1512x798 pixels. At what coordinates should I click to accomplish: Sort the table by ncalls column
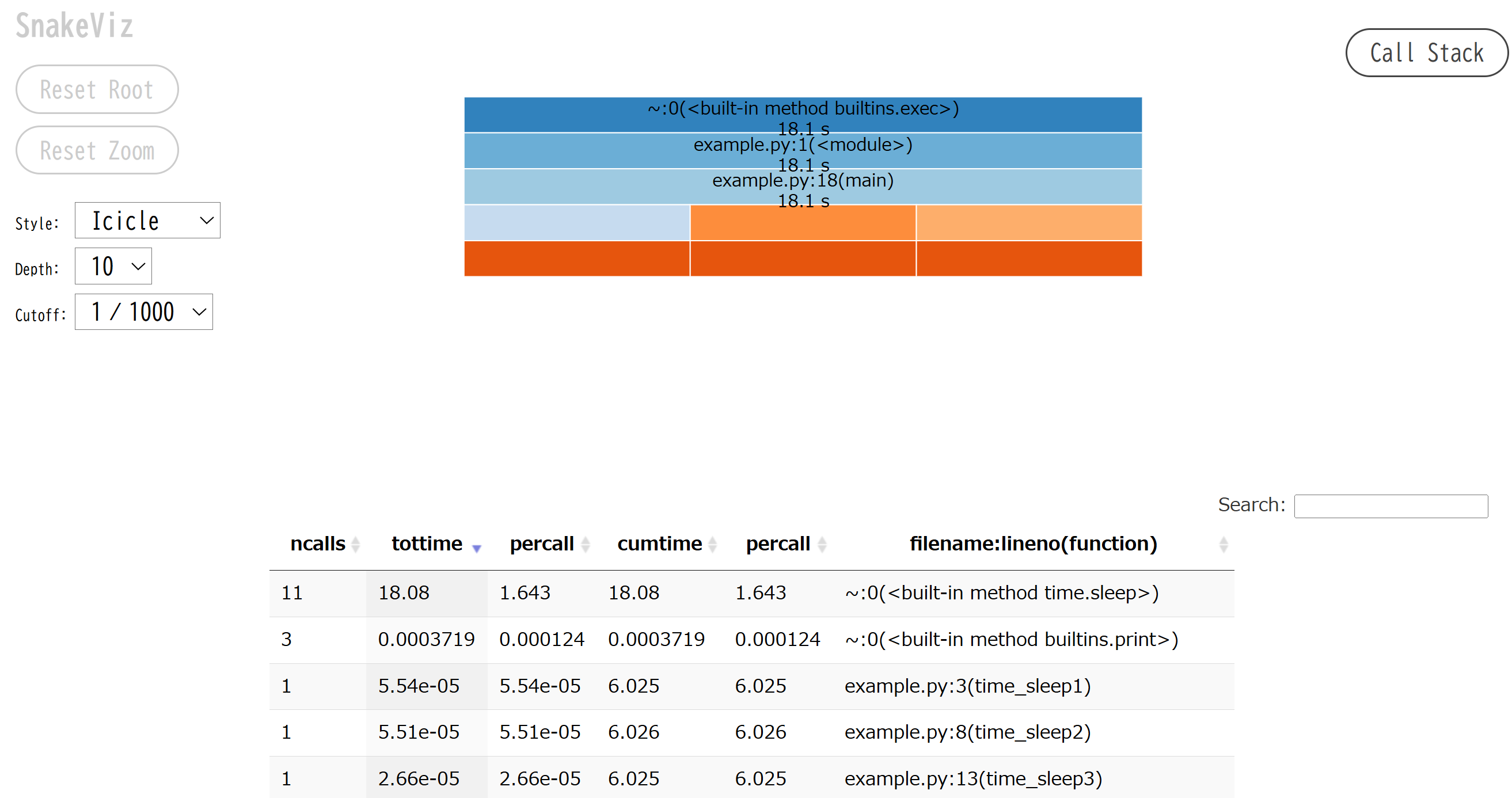[319, 544]
